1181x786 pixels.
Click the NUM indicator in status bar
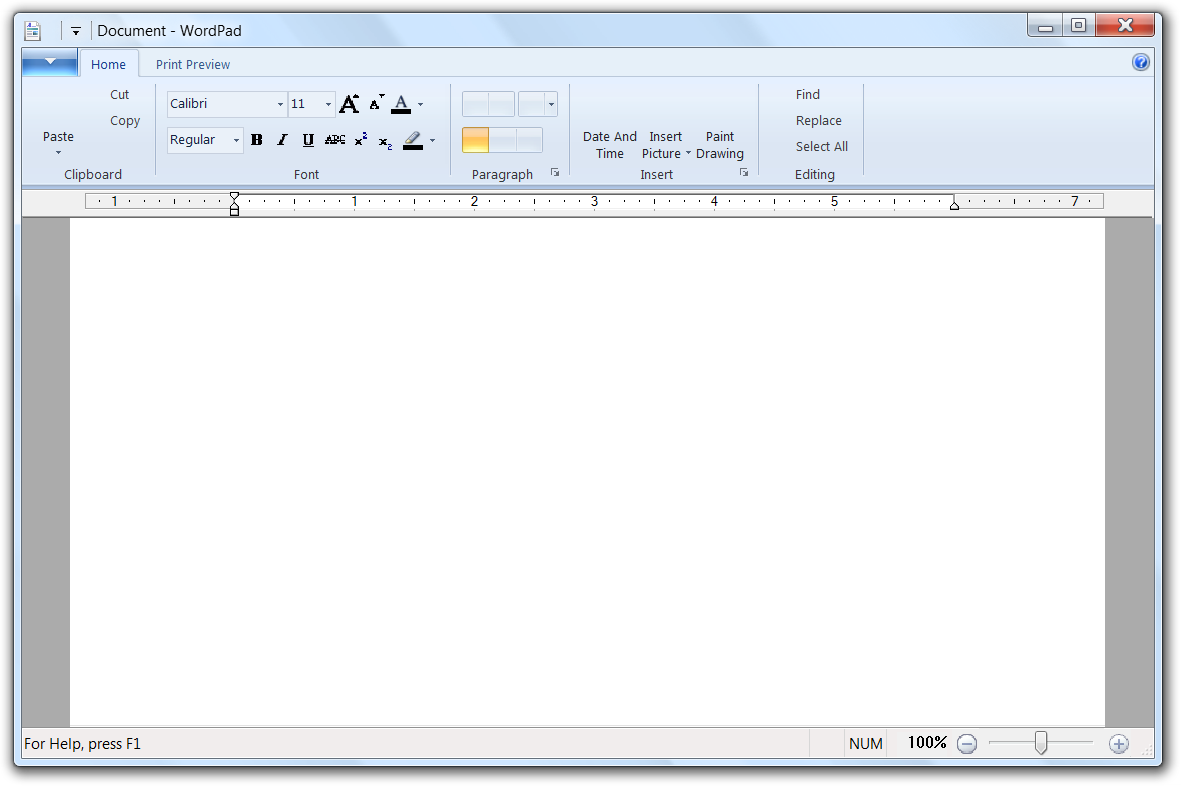point(865,744)
